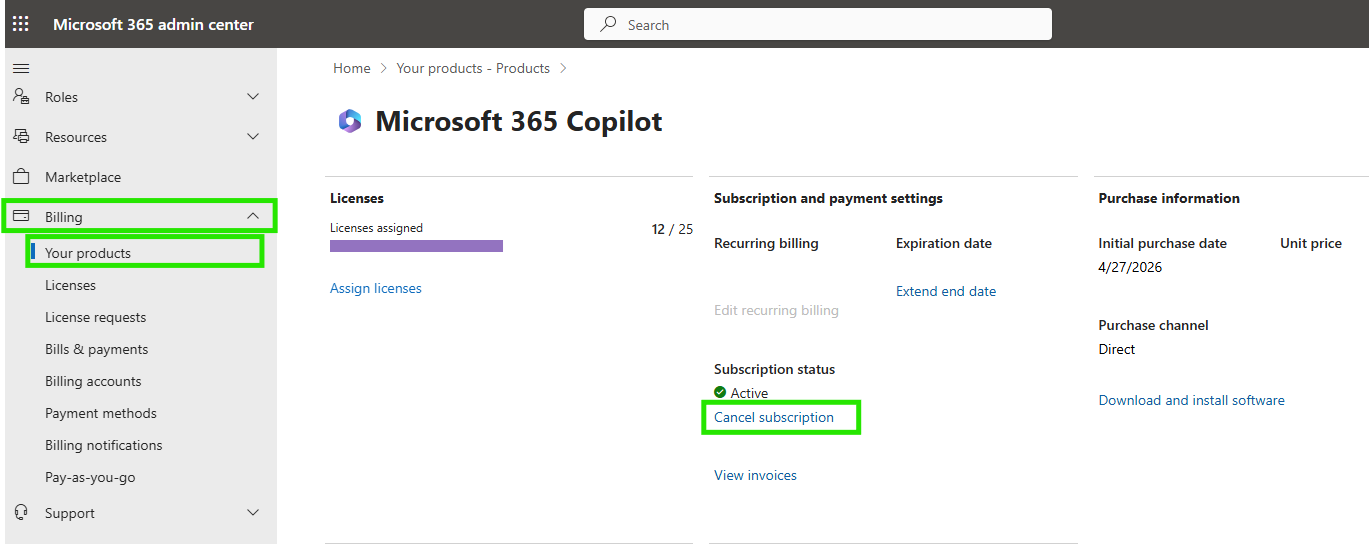Image resolution: width=1369 pixels, height=544 pixels.
Task: Click the 12 / 25 license count
Action: pyautogui.click(x=672, y=229)
